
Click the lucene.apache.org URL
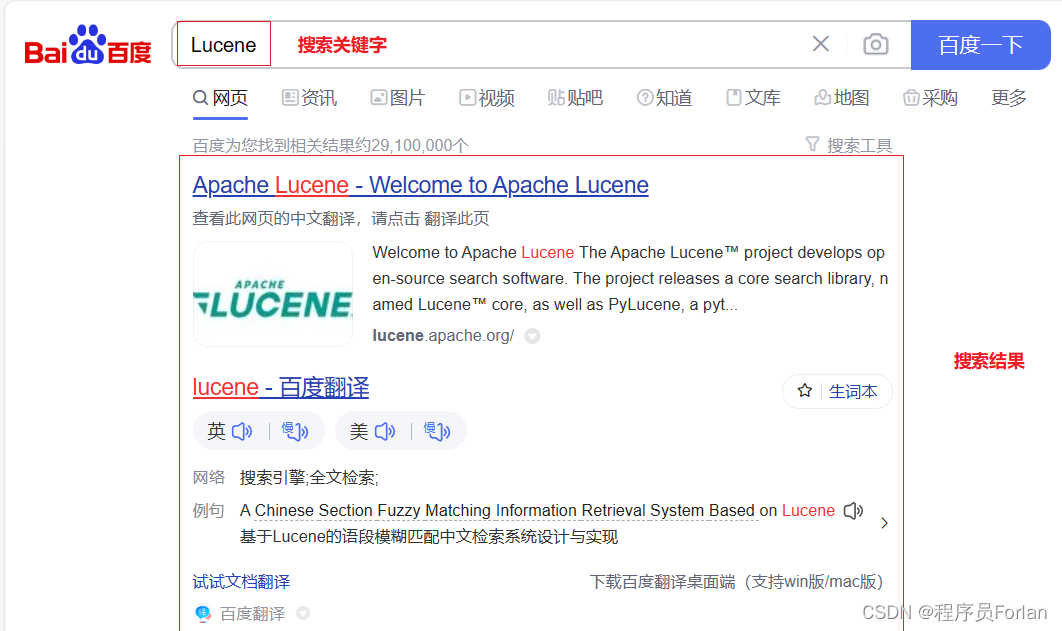(x=443, y=336)
